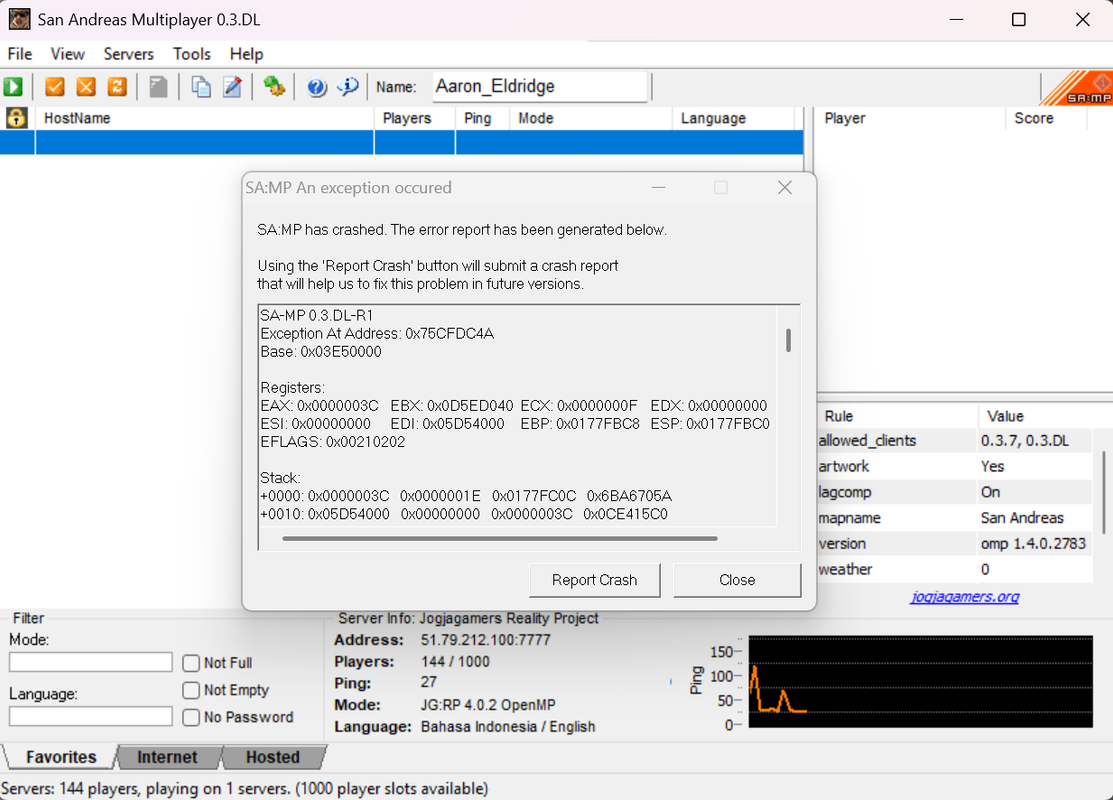
Task: Switch to the Favorites tab
Action: [60, 757]
